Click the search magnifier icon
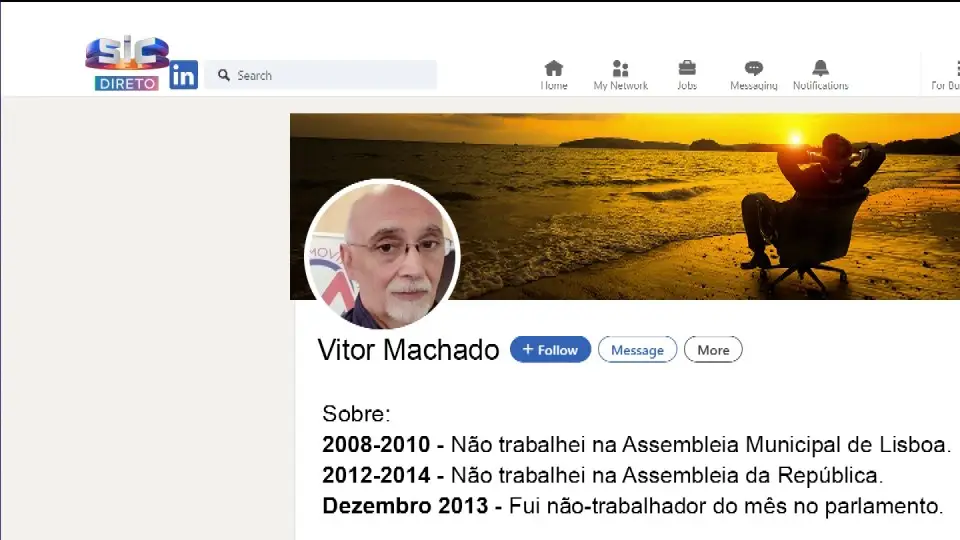960x540 pixels. (223, 75)
